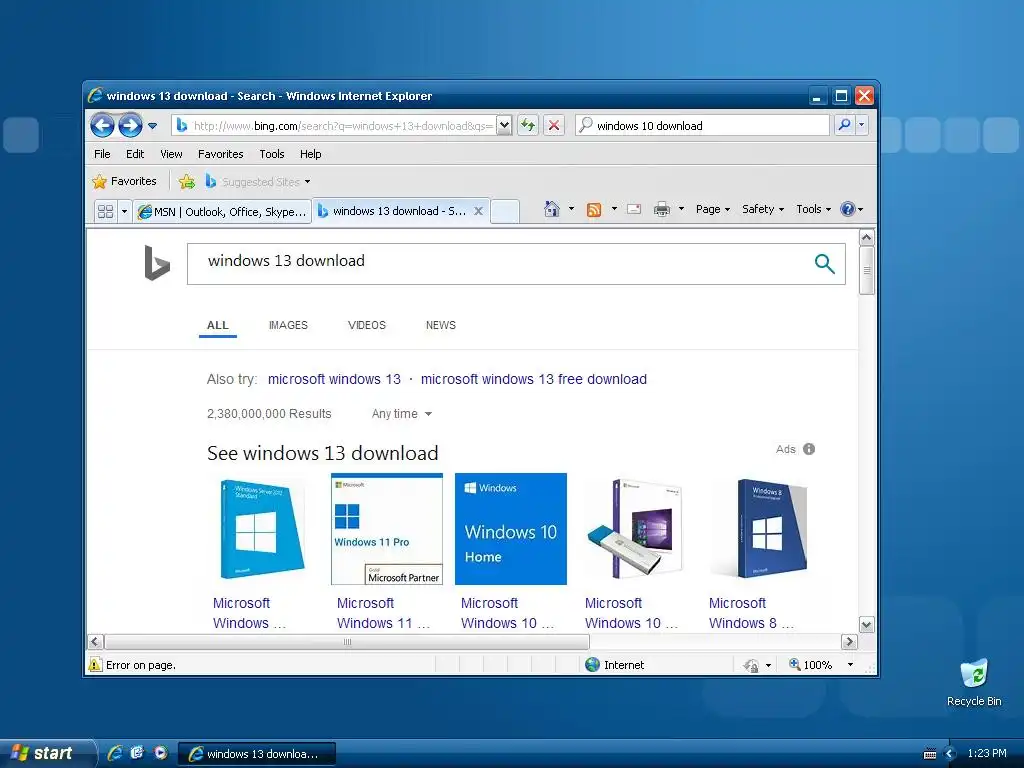Click the Read Mail envelope icon
Image resolution: width=1024 pixels, height=768 pixels.
633,209
